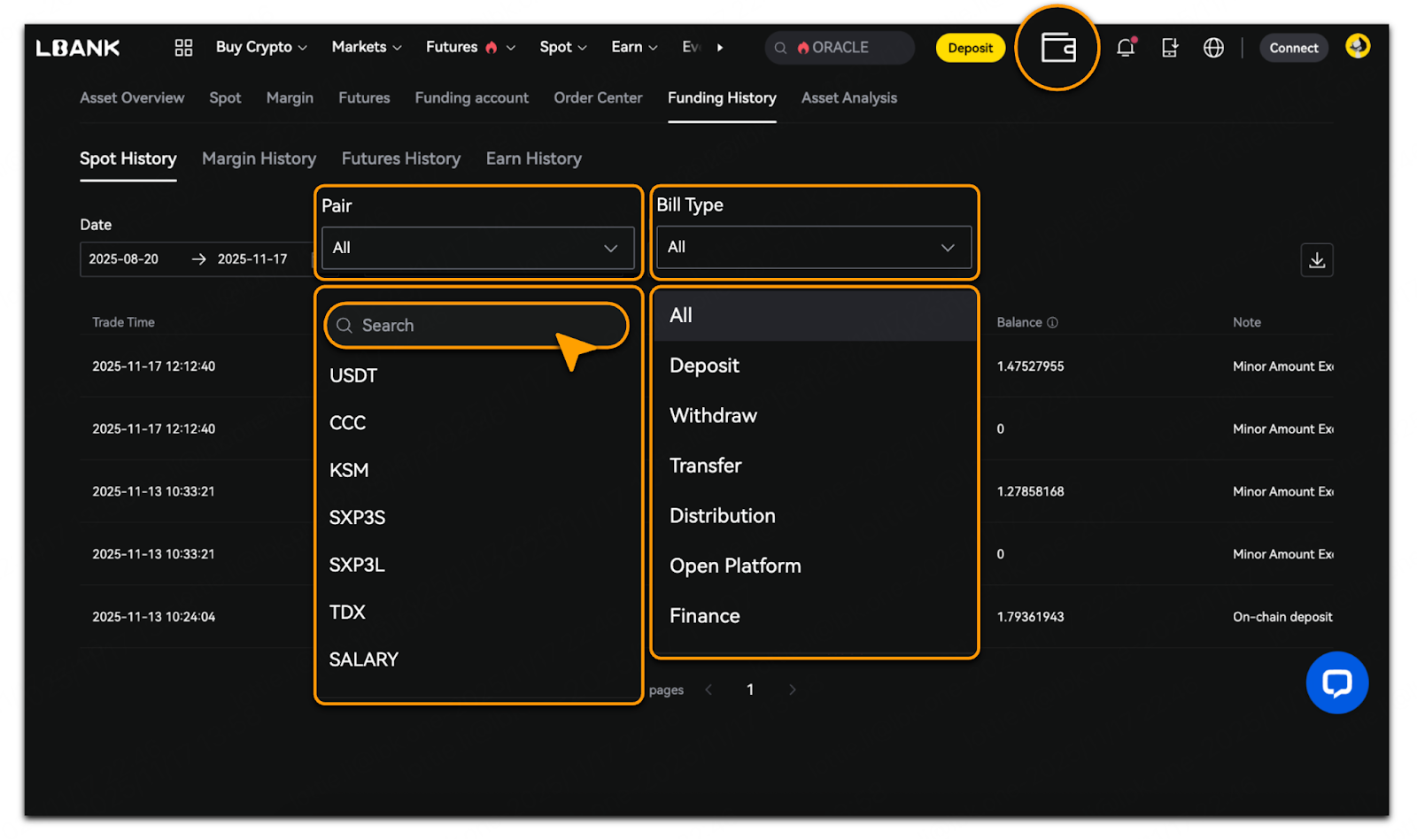Download the funding history export
The image size is (1417, 840).
(x=1316, y=260)
